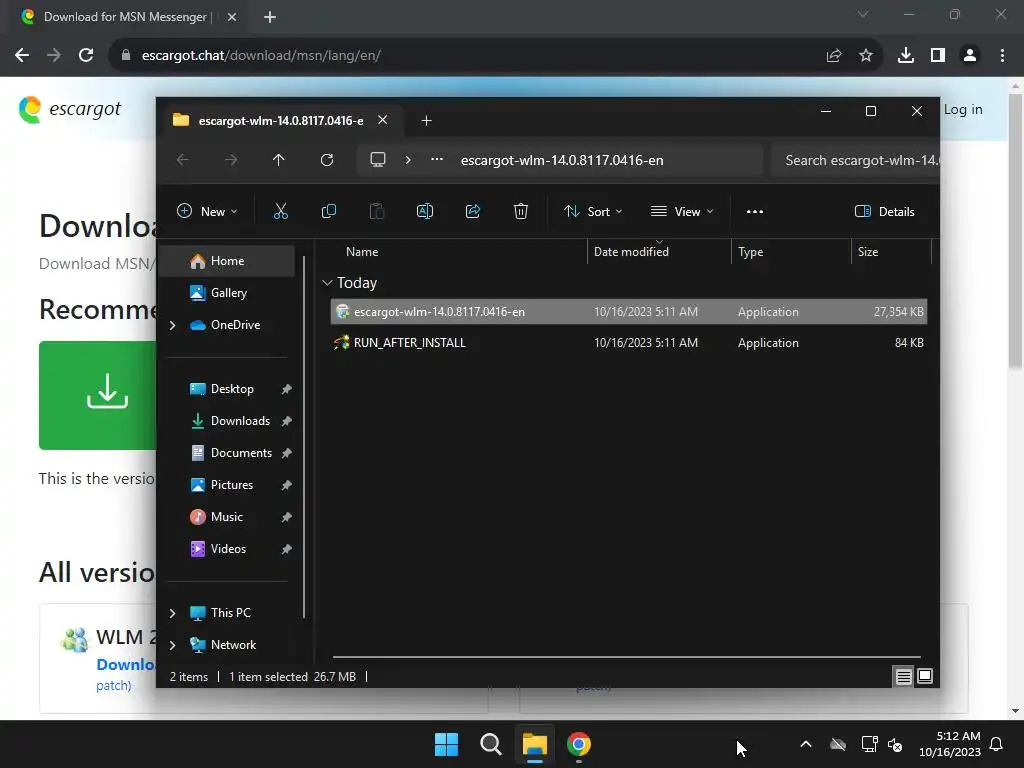Viewport: 1024px width, 768px height.
Task: Open Videos quick access folder
Action: 227,549
